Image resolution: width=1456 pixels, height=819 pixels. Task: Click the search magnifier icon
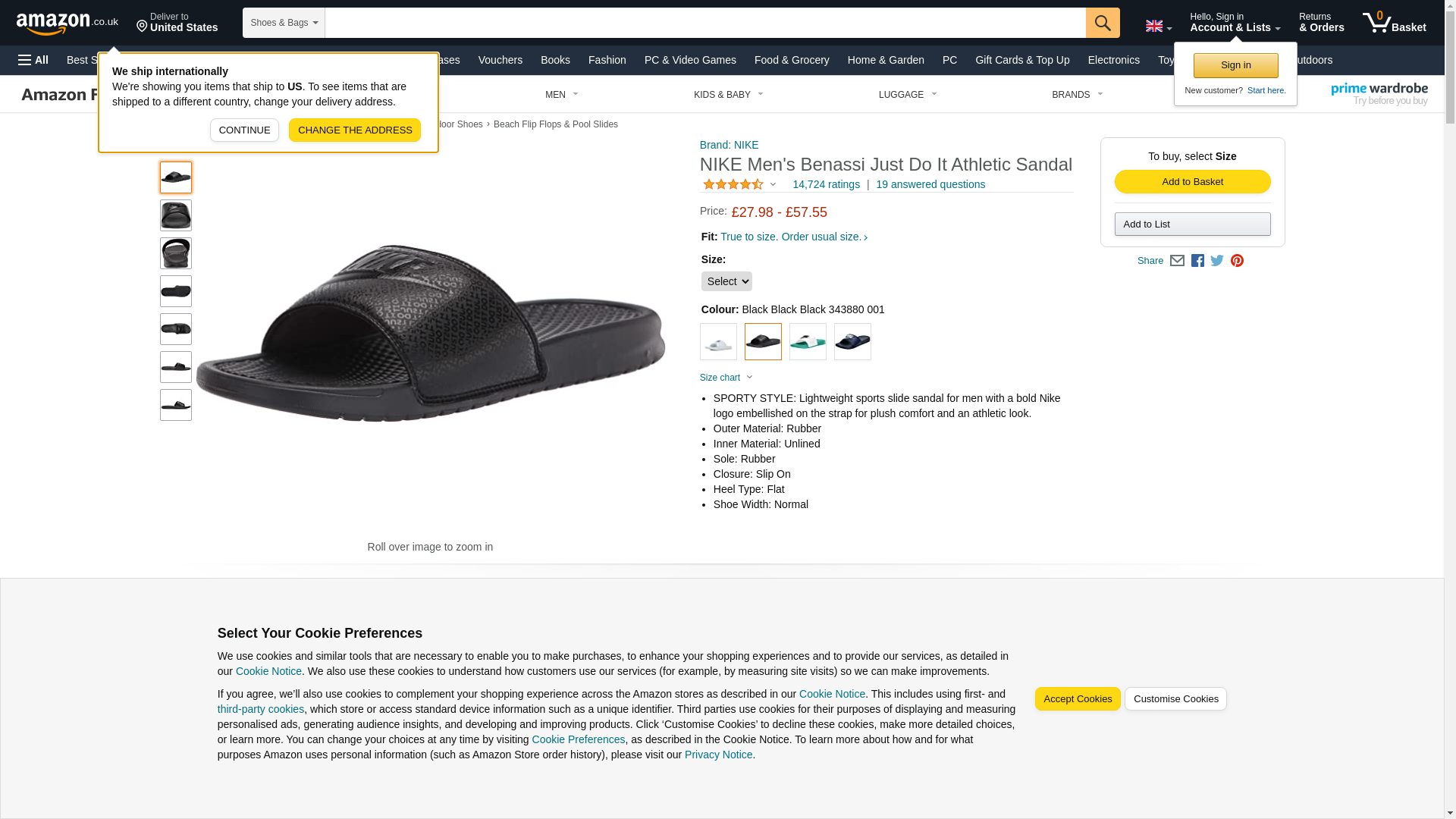(1102, 23)
